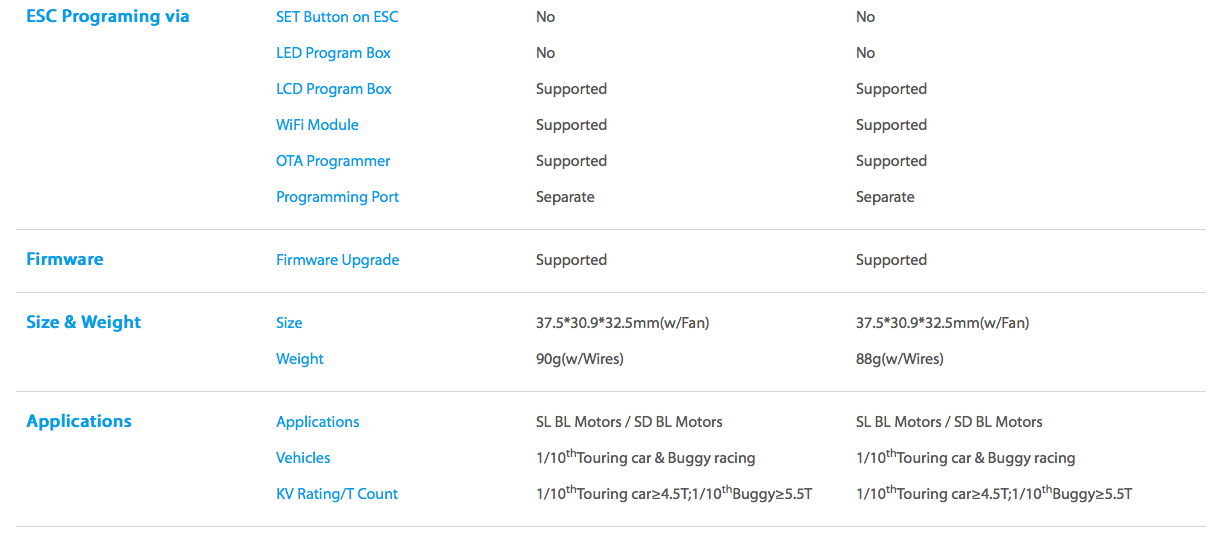Open the LCD Program Box link
Image resolution: width=1222 pixels, height=541 pixels.
tap(334, 89)
